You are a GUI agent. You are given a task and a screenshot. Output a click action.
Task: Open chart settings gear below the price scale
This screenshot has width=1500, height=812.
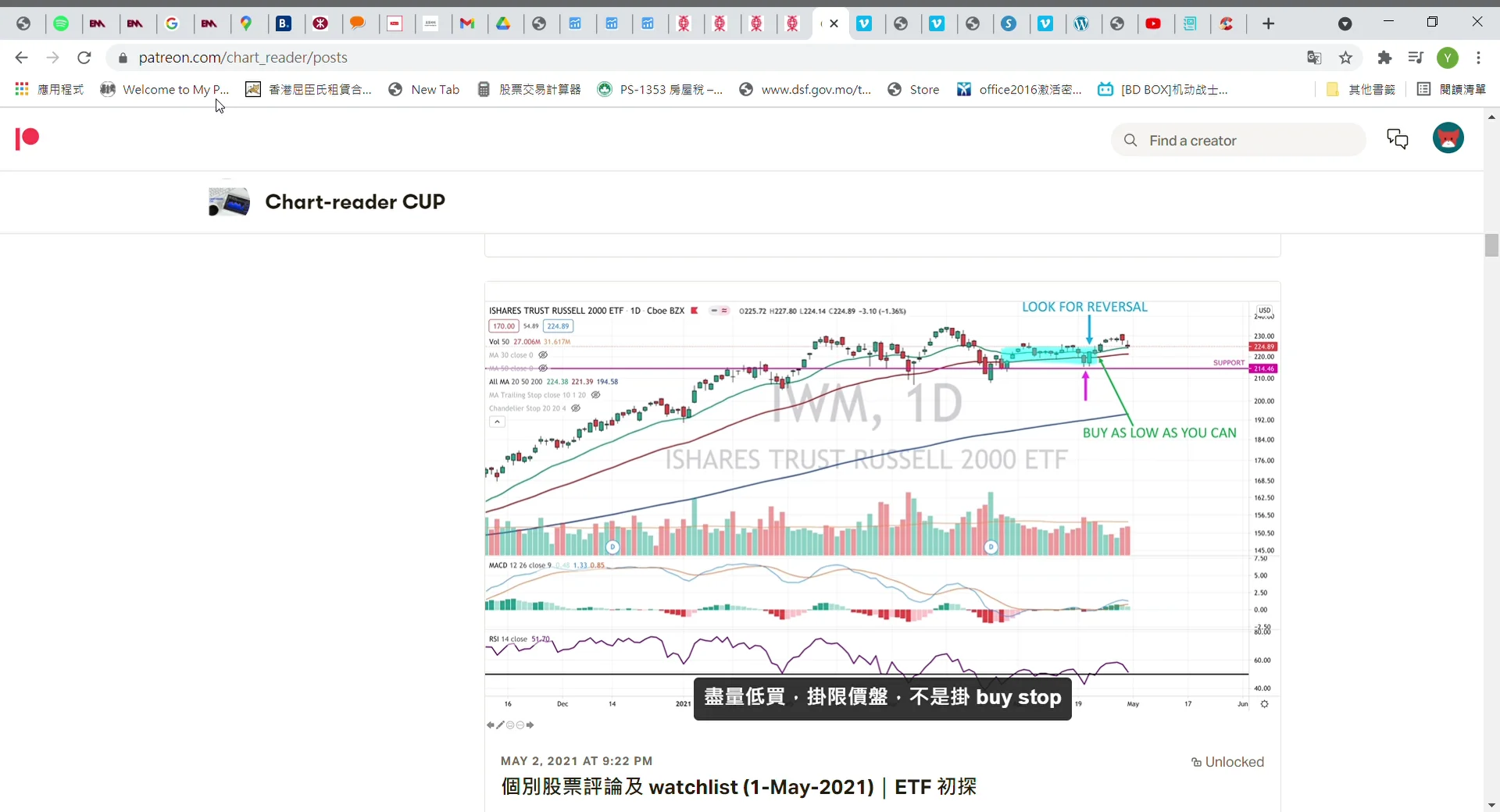point(1266,704)
